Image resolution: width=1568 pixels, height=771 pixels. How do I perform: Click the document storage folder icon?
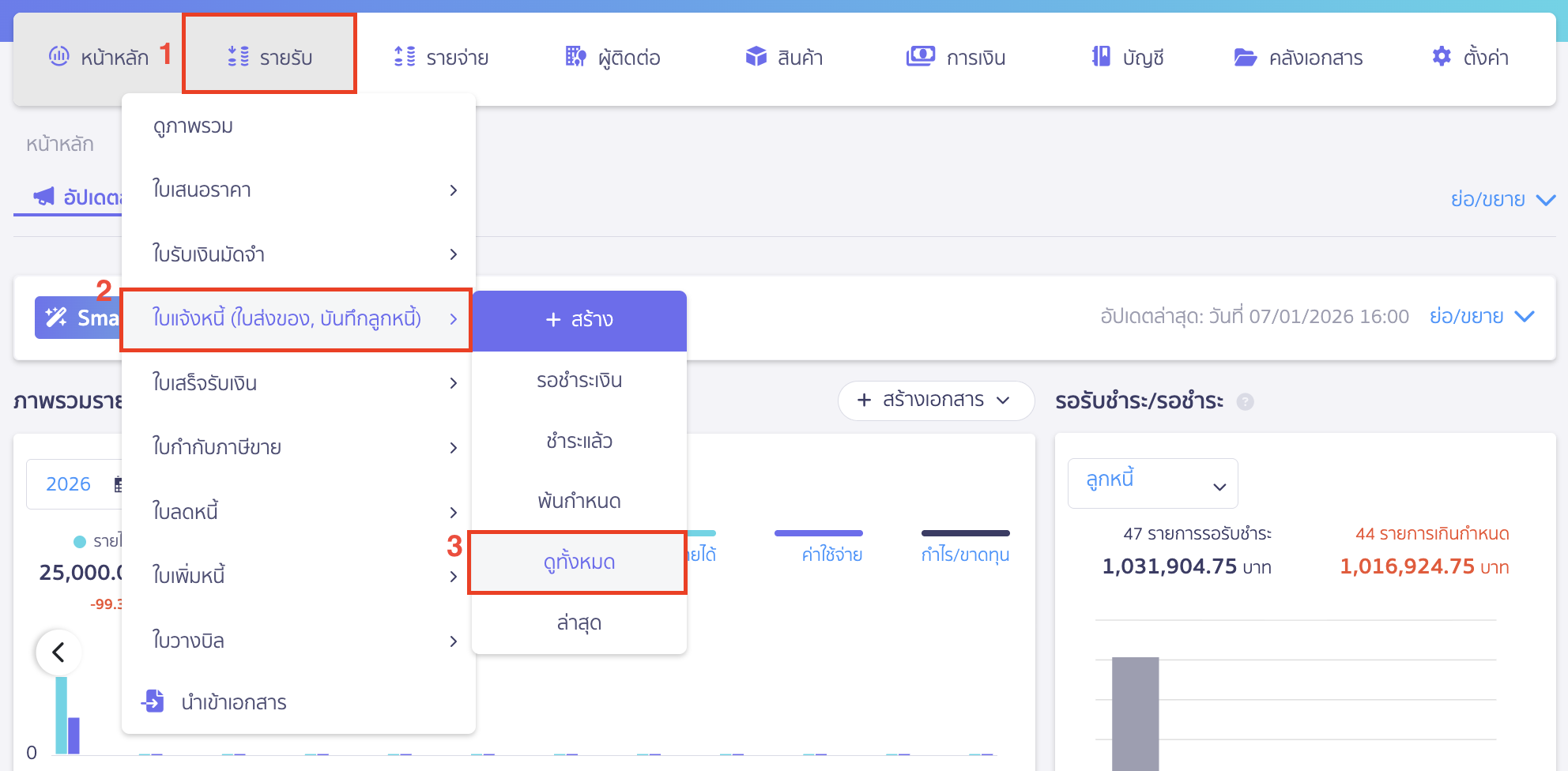coord(1246,58)
